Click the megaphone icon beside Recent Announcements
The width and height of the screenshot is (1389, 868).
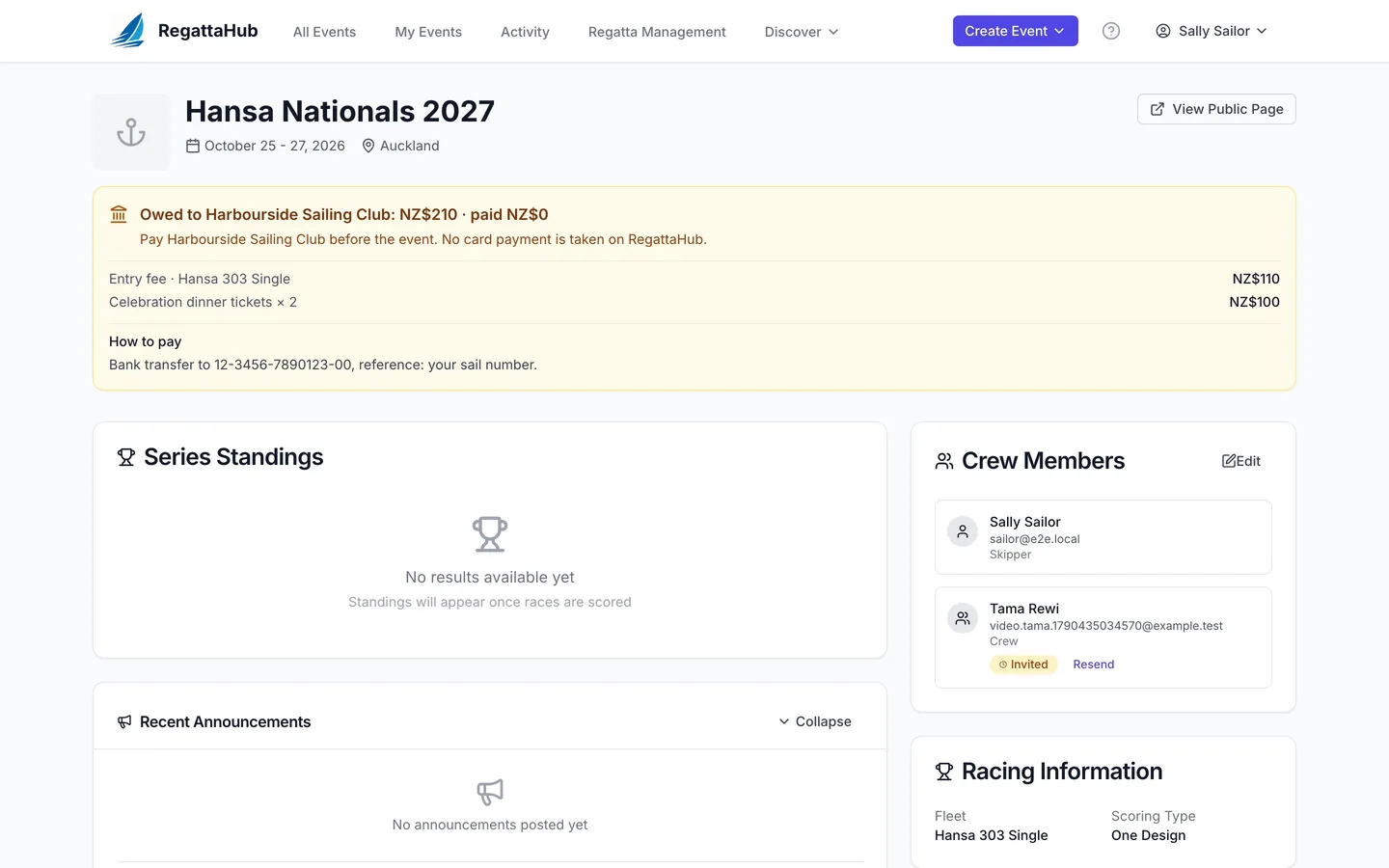(124, 721)
